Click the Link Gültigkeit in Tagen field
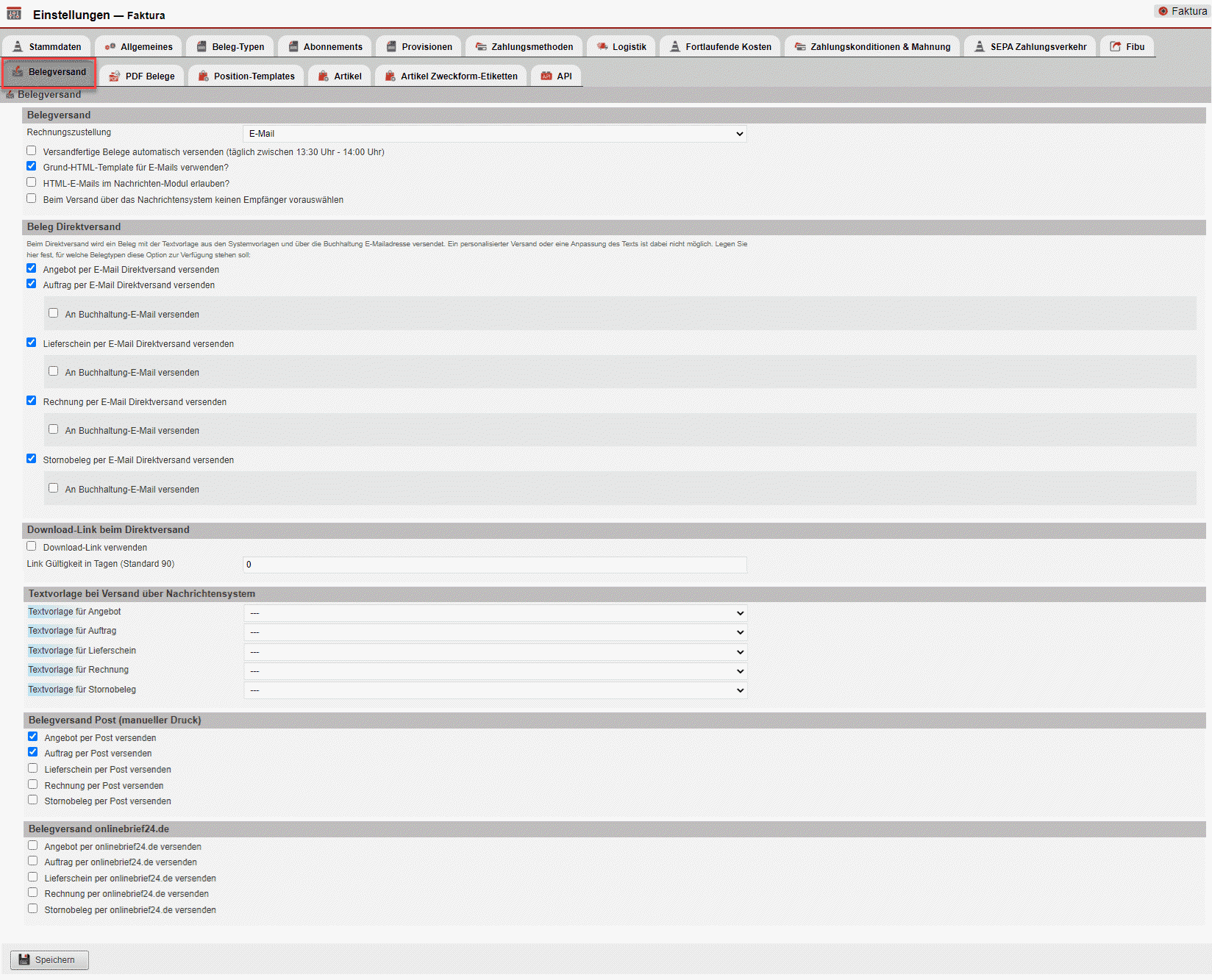1212x980 pixels. [x=494, y=565]
